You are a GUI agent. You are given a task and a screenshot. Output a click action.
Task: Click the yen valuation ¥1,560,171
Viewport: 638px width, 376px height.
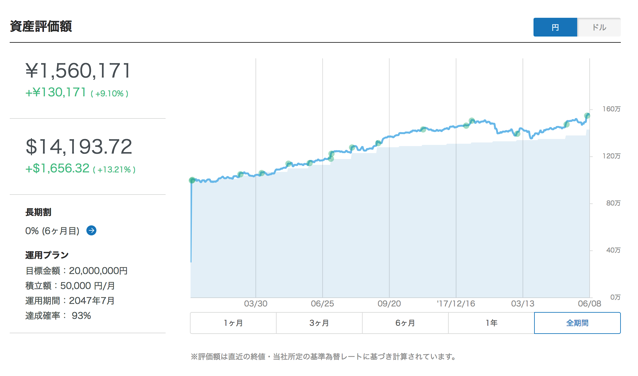pyautogui.click(x=78, y=71)
